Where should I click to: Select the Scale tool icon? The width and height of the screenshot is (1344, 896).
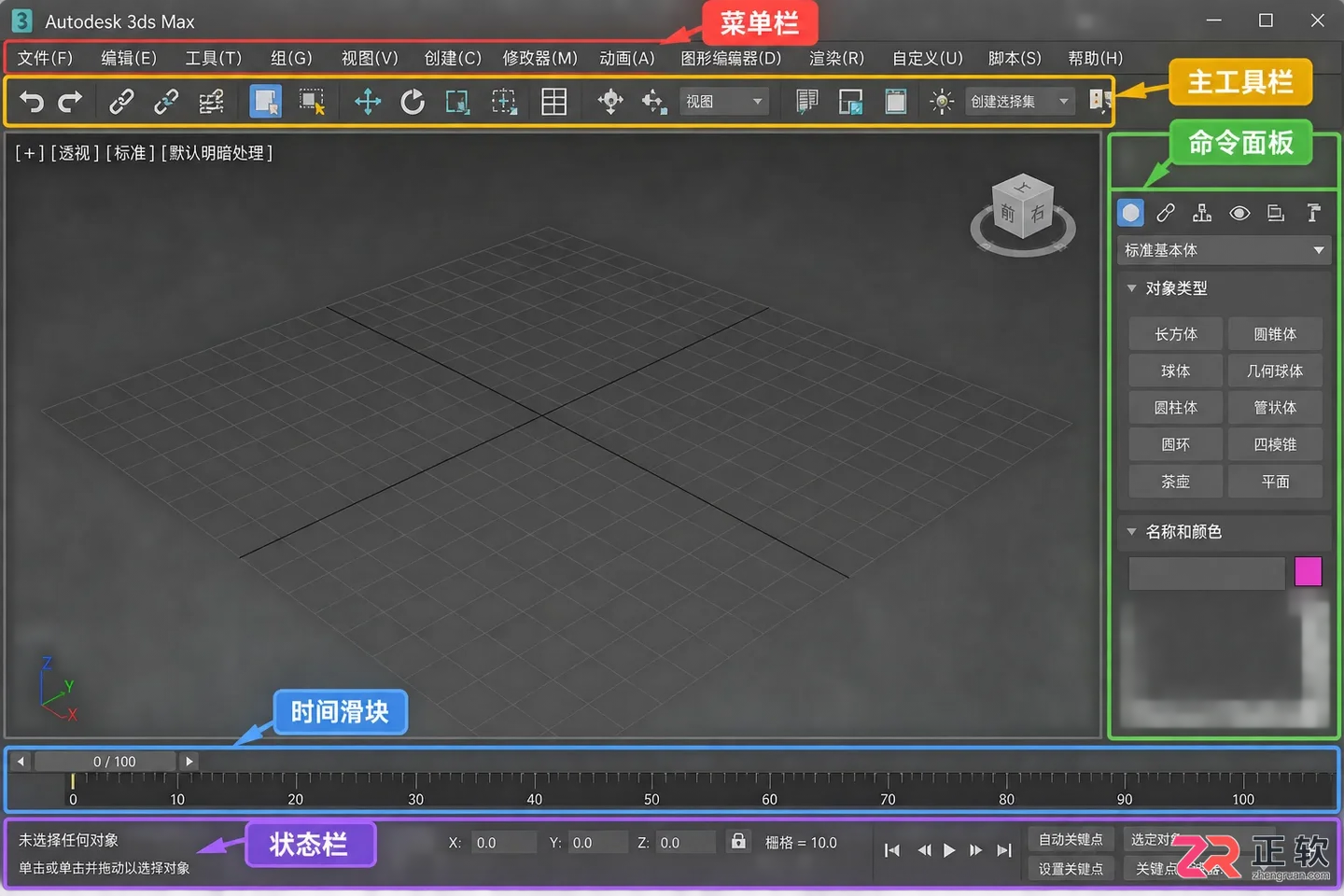[457, 101]
